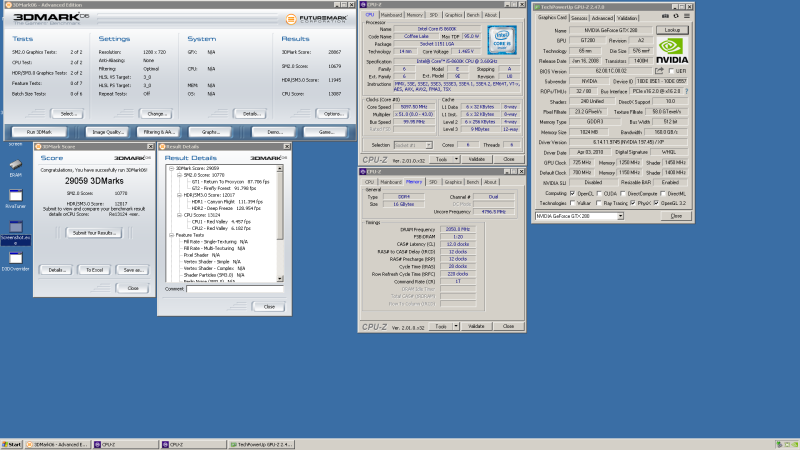The image size is (800, 450).
Task: Collapse the 3DMark Score tree node
Action: point(171,168)
